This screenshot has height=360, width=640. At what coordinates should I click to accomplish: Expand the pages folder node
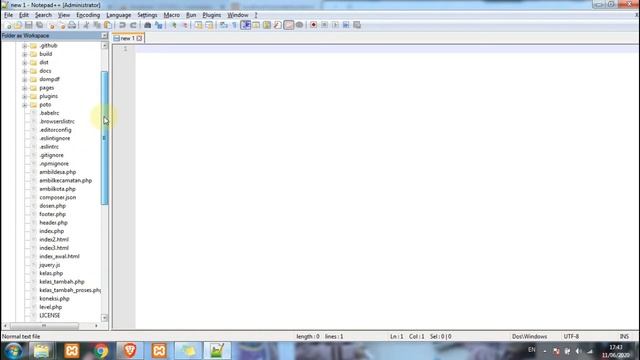[x=24, y=88]
